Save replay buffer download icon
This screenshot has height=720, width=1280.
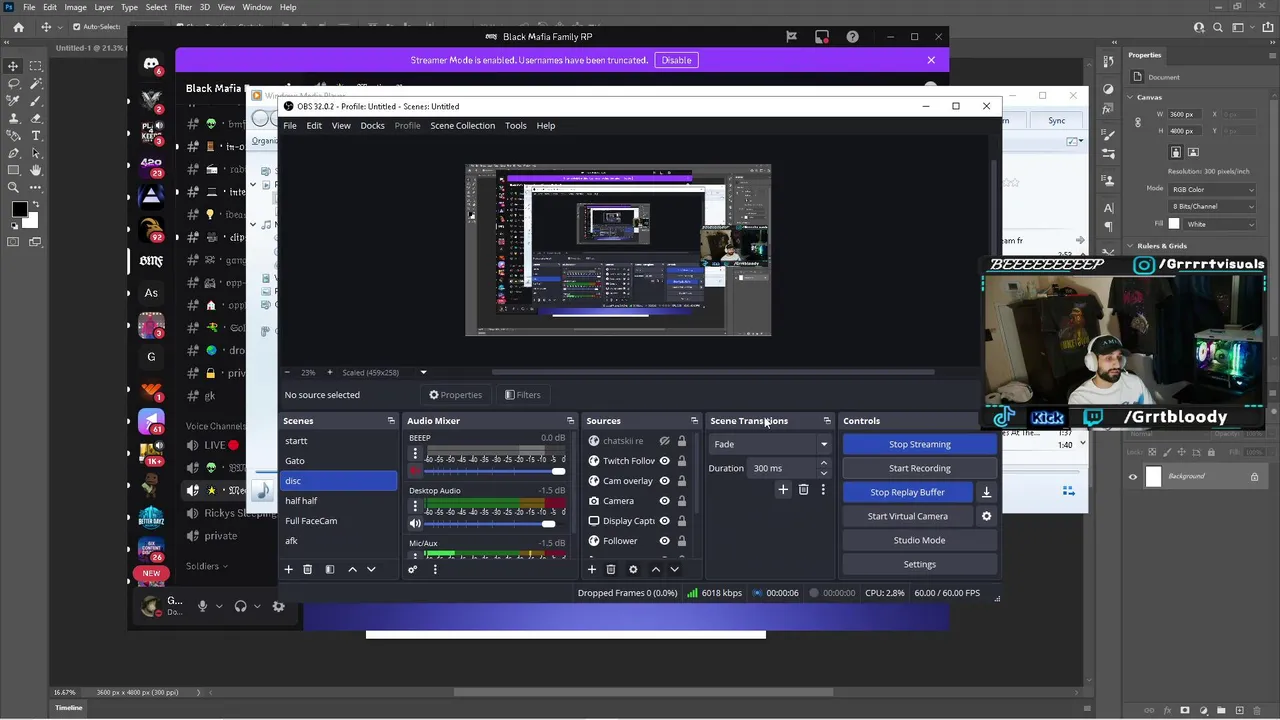(986, 492)
